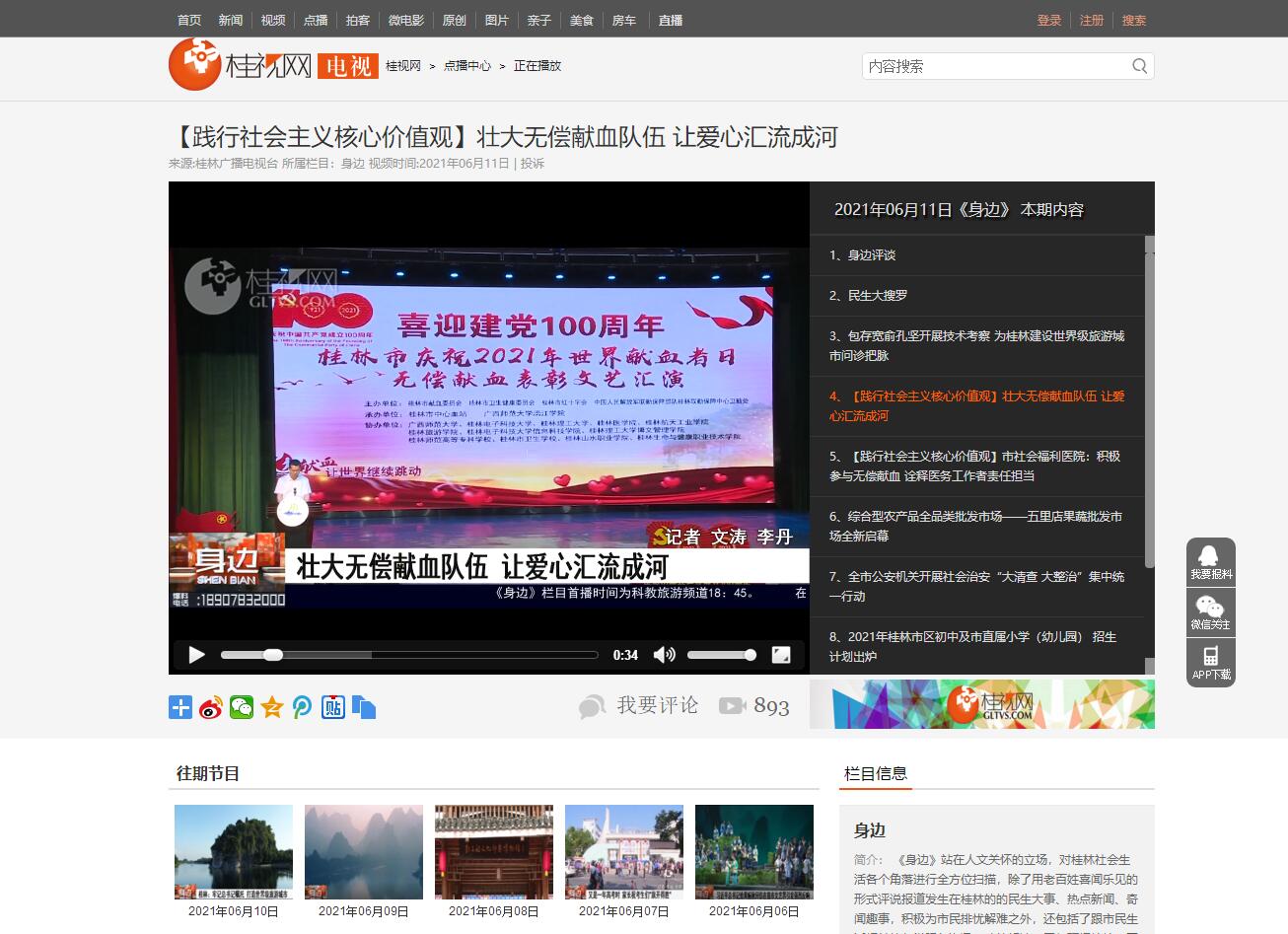Open the 2021年06月10日 episode thumbnail
1288x934 pixels.
tap(234, 852)
